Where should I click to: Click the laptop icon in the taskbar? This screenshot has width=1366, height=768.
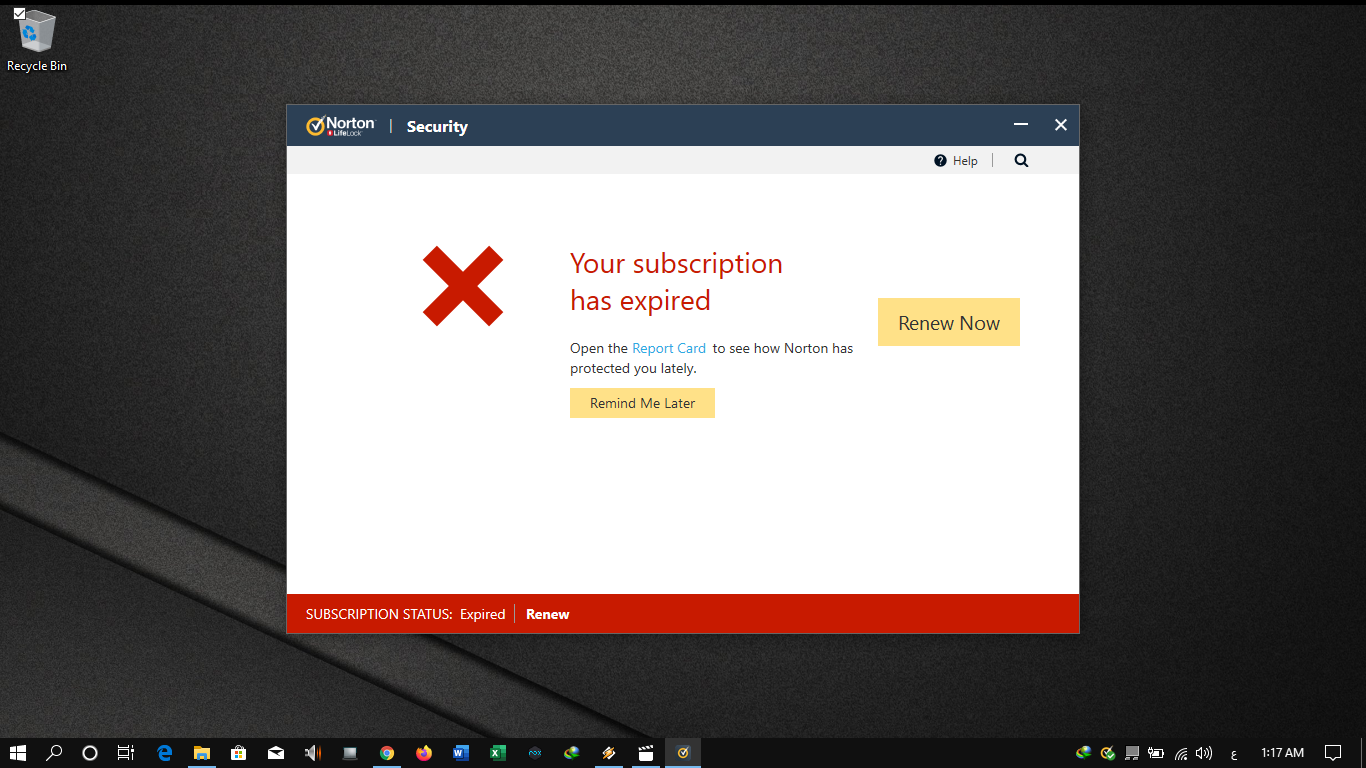(x=350, y=753)
